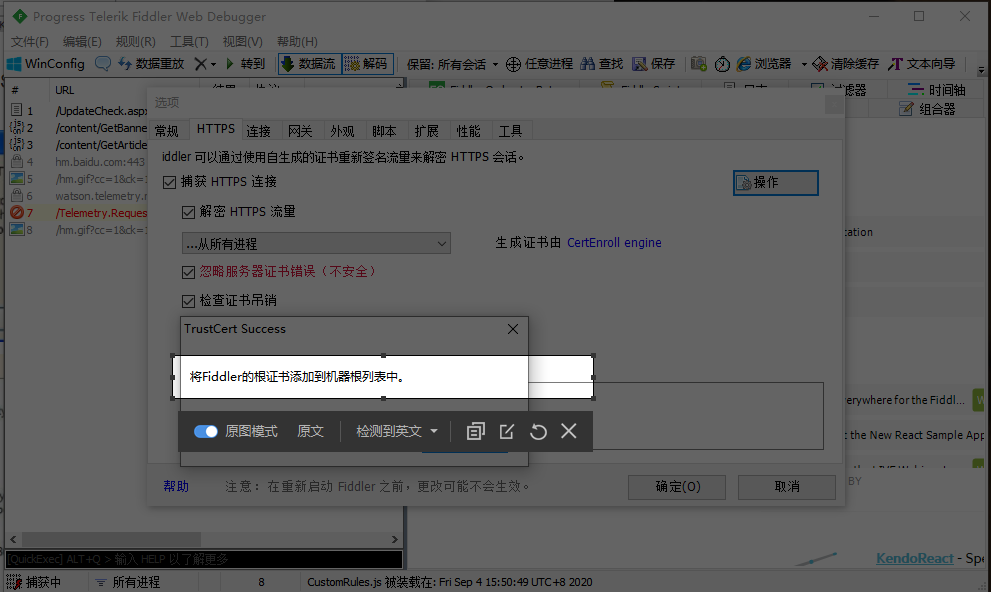Toggle 忽略服务器证书错误 checkbox
991x592 pixels.
[188, 272]
